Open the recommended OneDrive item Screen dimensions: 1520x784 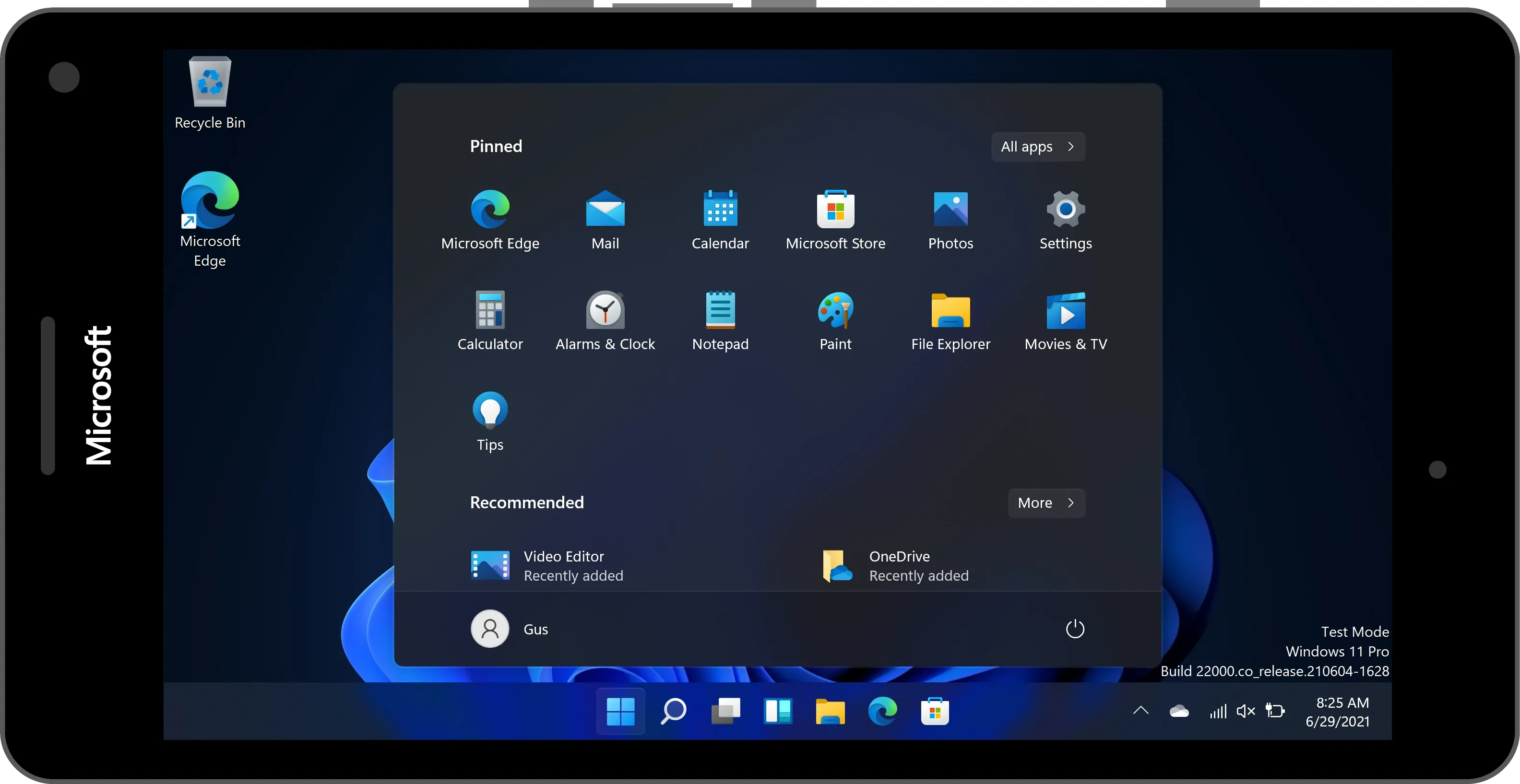point(894,566)
